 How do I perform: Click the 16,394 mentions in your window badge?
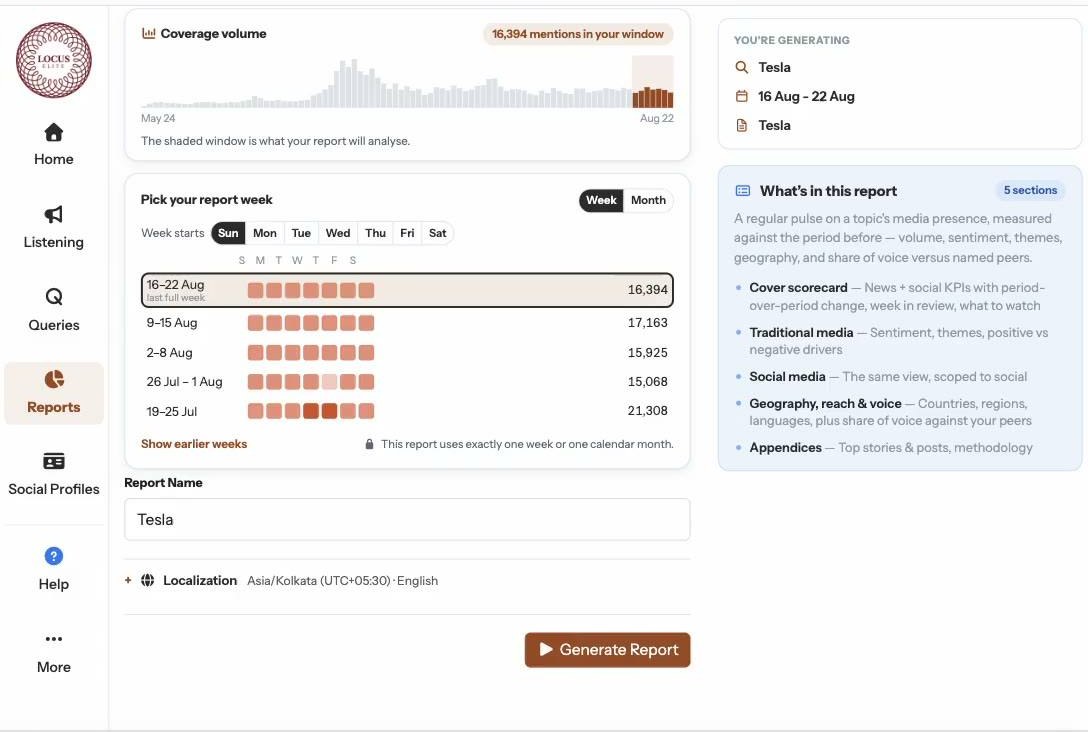coord(578,34)
